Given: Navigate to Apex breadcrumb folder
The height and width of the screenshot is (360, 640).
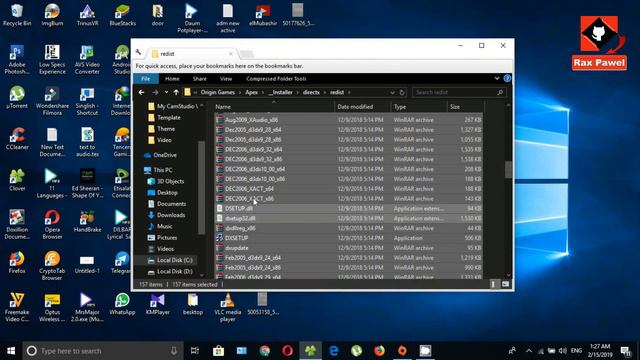Looking at the screenshot, I should coord(251,93).
